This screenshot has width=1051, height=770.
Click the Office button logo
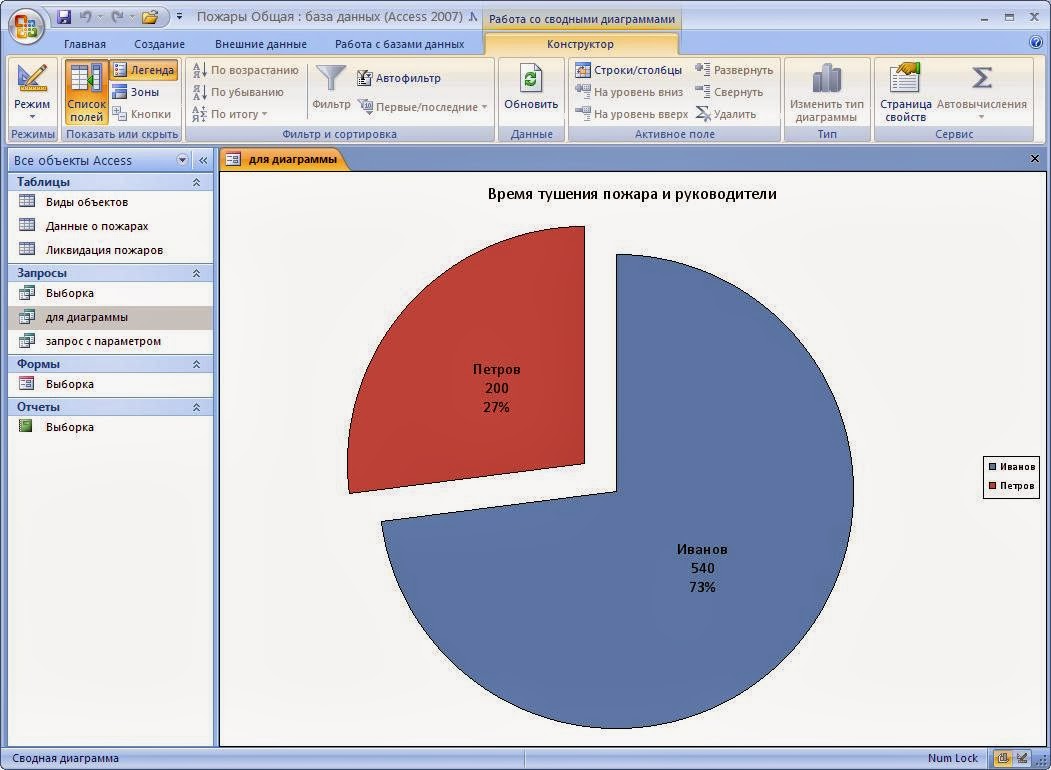27,27
